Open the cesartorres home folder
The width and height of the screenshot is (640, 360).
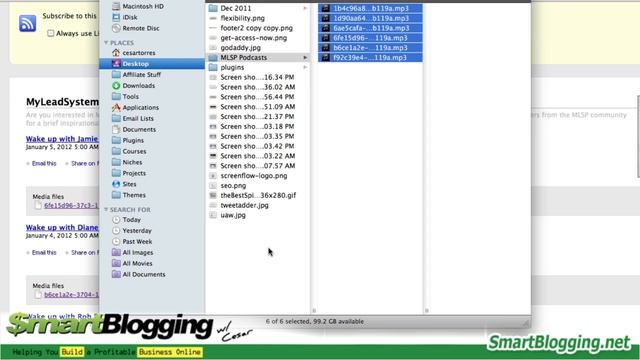pos(139,53)
